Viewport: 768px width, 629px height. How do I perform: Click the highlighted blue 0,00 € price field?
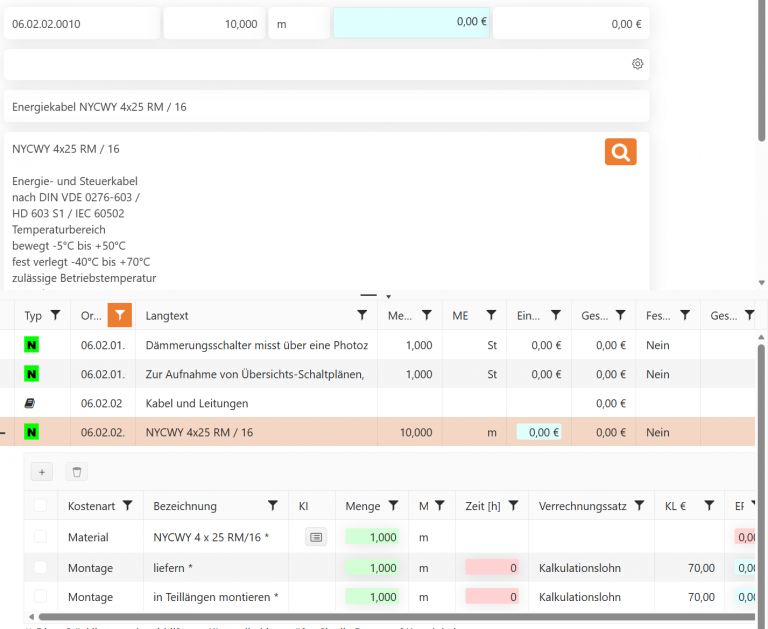pyautogui.click(x=410, y=23)
